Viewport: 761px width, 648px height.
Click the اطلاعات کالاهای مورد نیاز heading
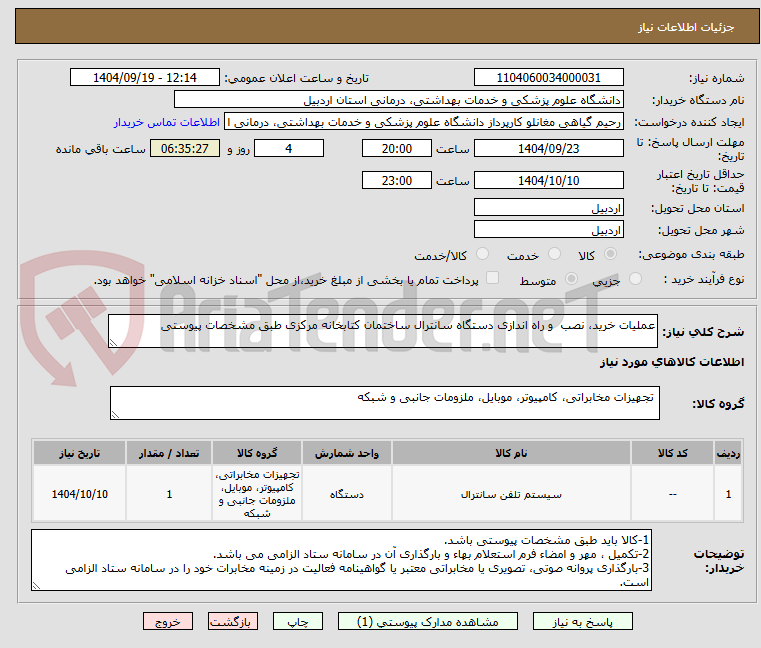click(672, 362)
